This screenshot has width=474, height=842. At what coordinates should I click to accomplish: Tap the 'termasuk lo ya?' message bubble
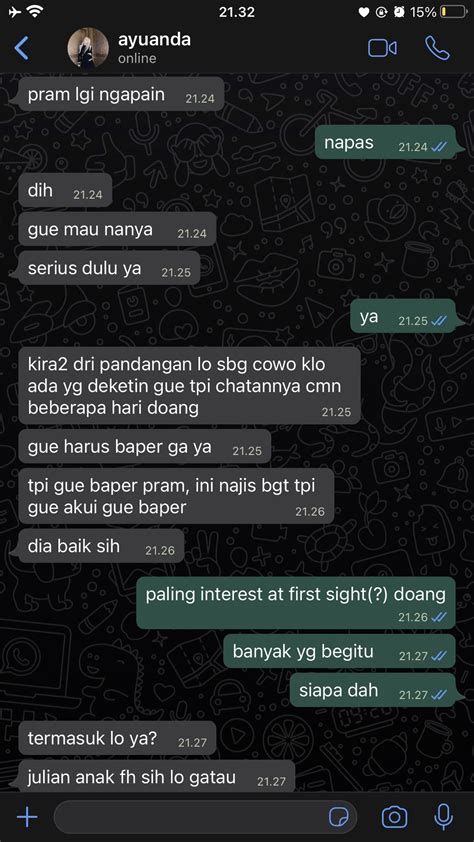click(118, 738)
